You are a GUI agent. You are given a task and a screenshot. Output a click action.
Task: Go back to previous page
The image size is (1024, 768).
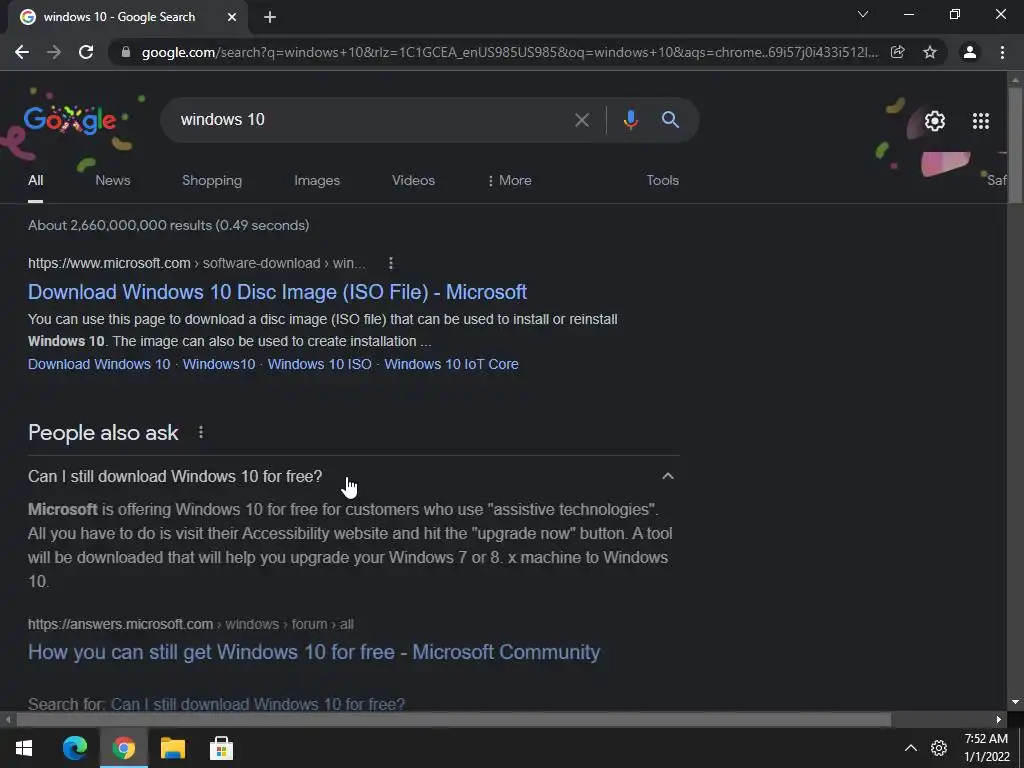[22, 52]
